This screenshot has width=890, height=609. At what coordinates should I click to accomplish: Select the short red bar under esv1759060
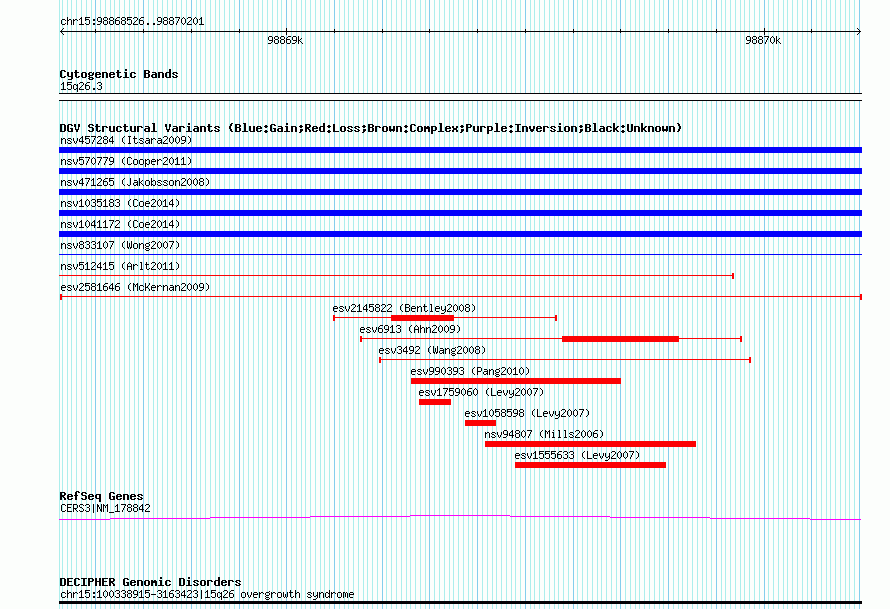[x=435, y=402]
